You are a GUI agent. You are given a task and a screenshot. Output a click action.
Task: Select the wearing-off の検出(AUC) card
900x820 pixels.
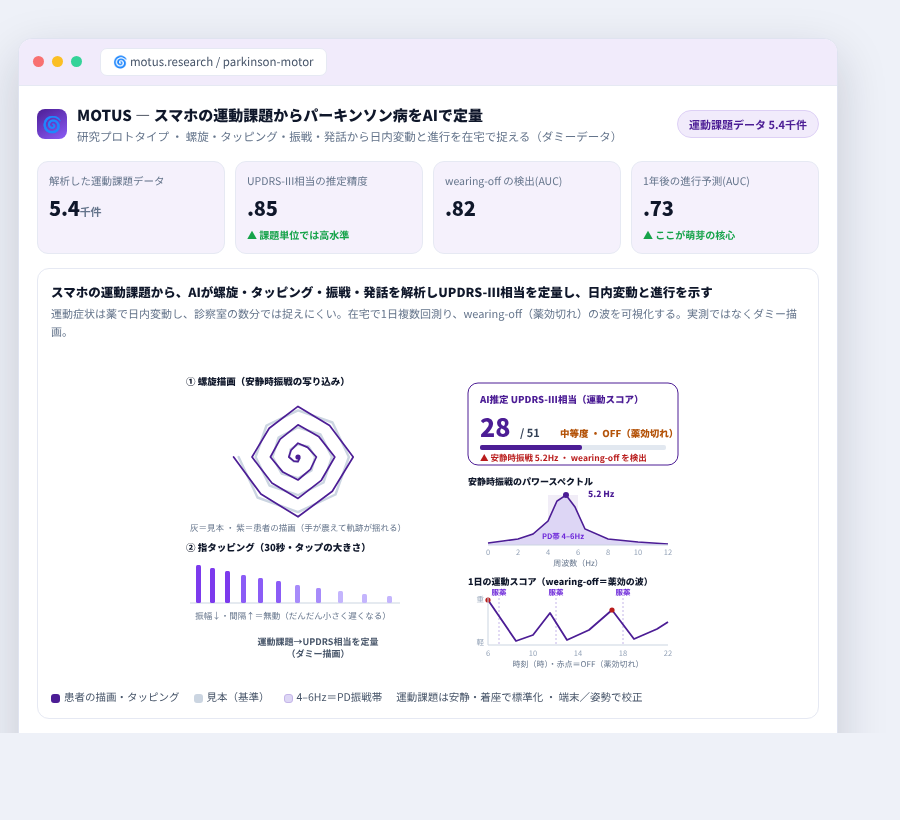pos(527,207)
